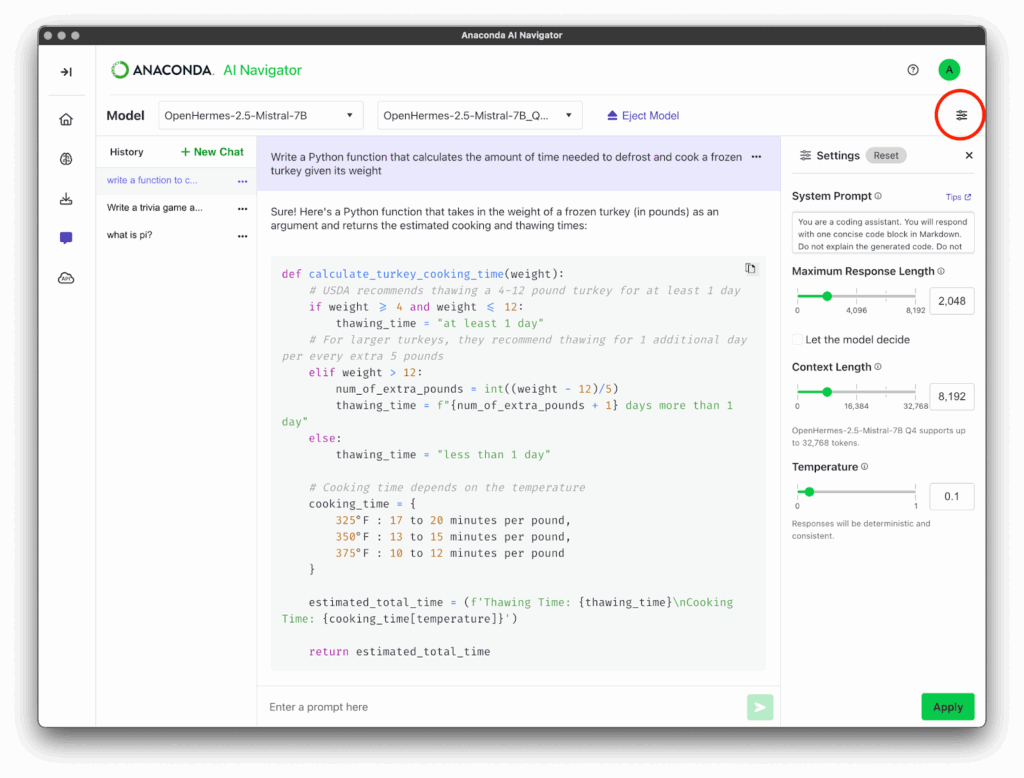
Task: Click the help question mark icon
Action: tap(912, 70)
